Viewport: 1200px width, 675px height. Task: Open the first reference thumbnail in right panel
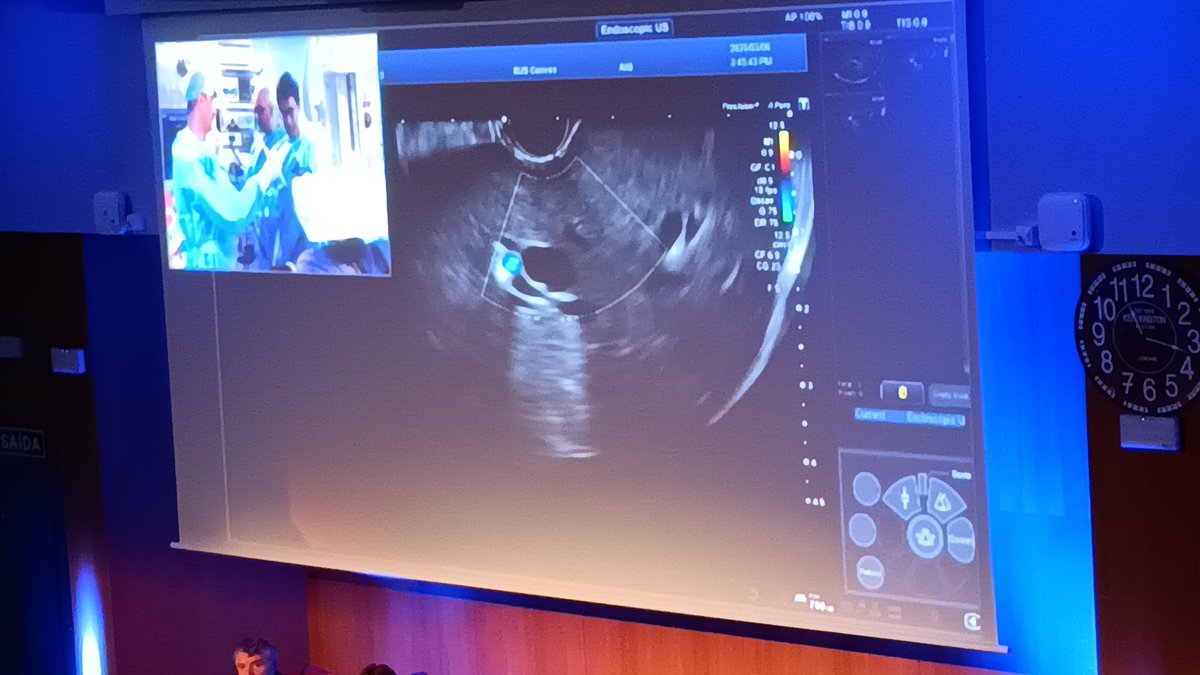[x=853, y=61]
